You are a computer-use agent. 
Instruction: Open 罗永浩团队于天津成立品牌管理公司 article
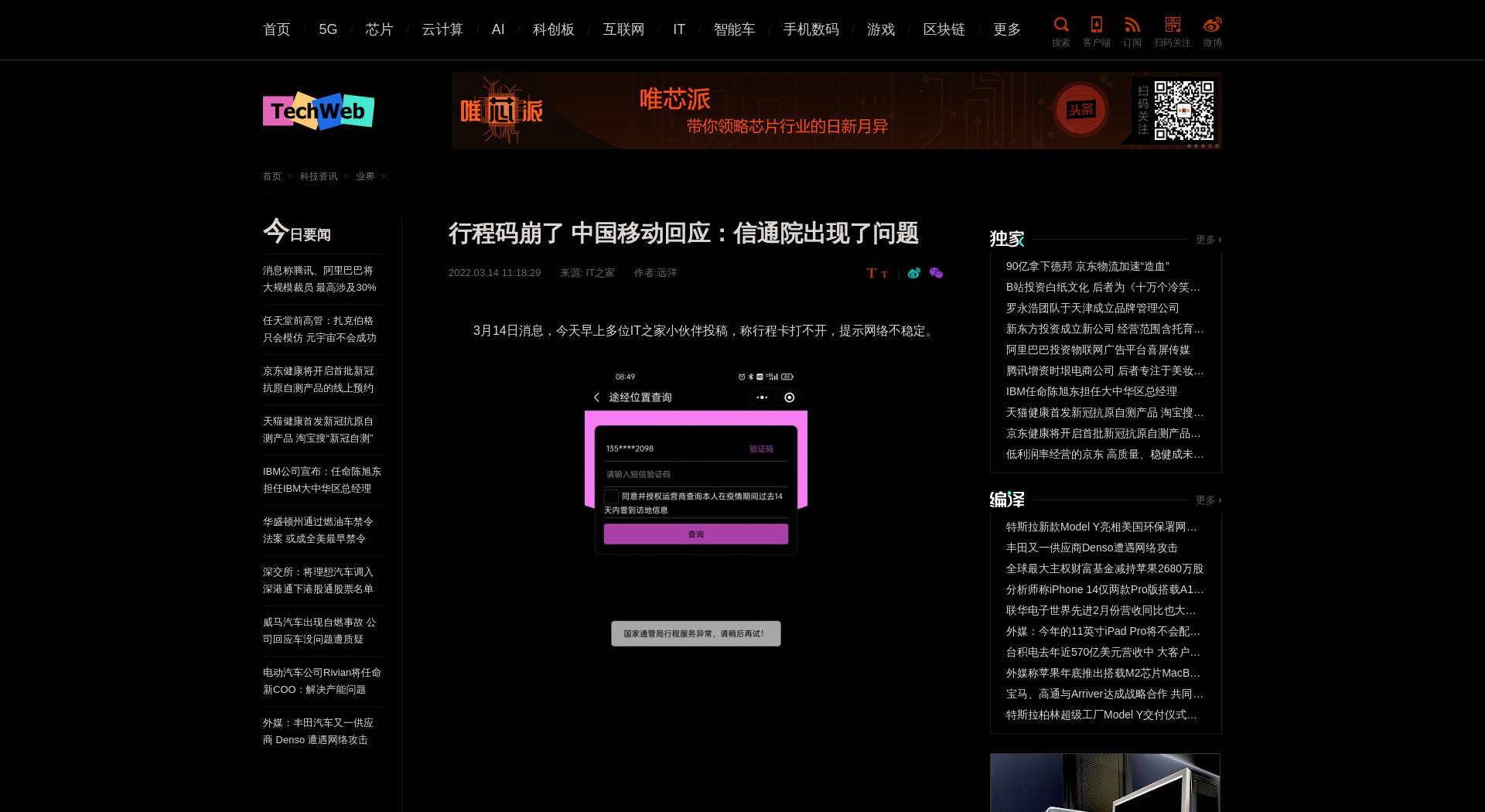tap(1092, 308)
